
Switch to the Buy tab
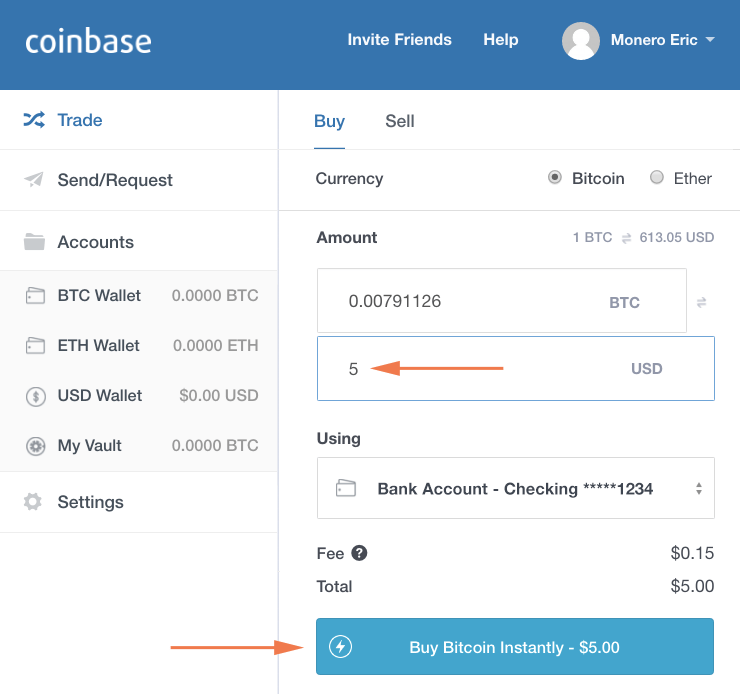pyautogui.click(x=329, y=121)
